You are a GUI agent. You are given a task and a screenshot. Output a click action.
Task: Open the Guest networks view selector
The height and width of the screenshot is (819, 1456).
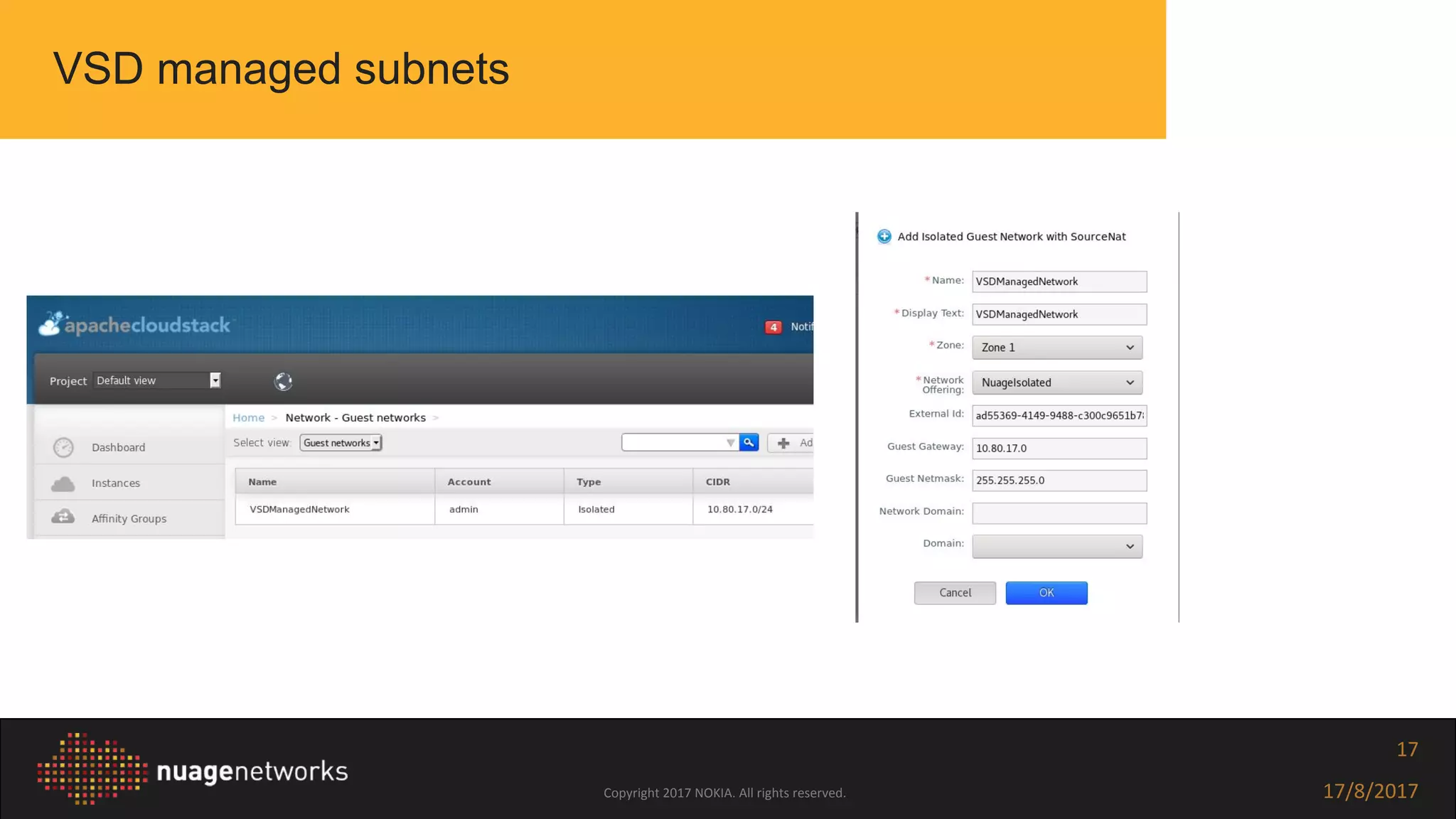point(341,443)
